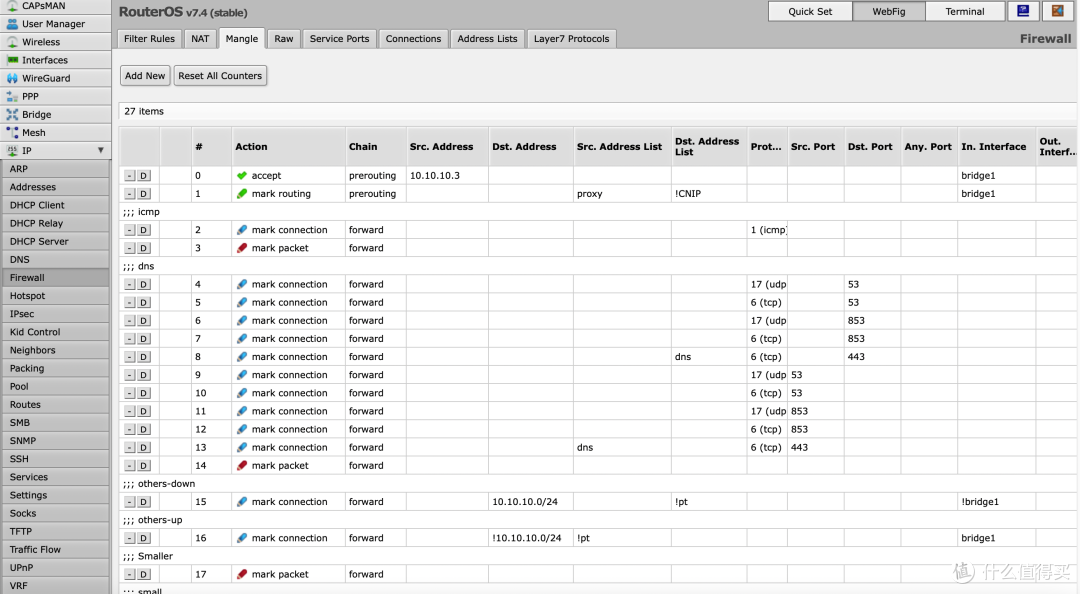This screenshot has height=594, width=1080.
Task: Open the Service Ports tab
Action: [340, 39]
